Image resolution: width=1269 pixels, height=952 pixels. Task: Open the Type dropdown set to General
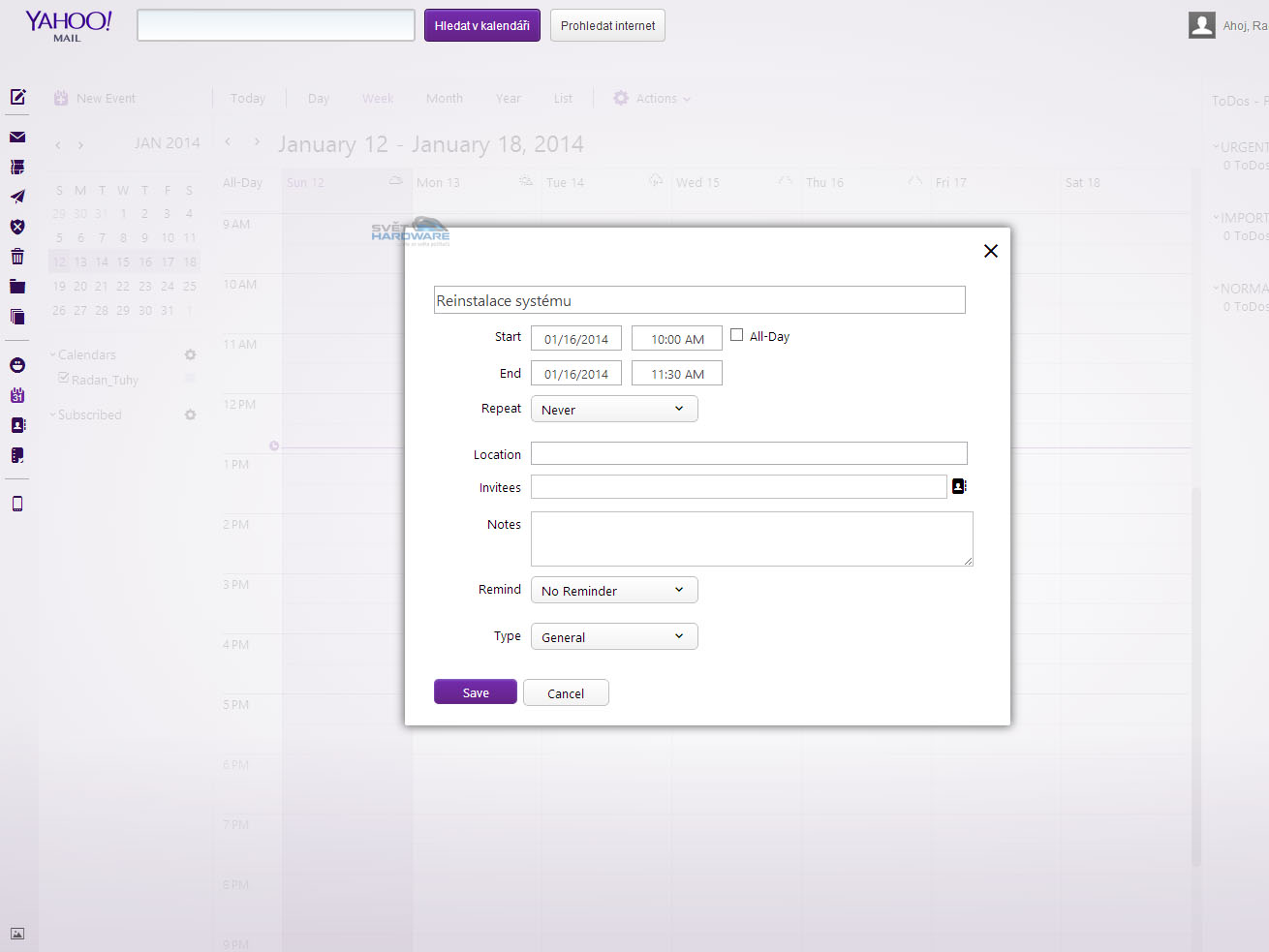[614, 637]
